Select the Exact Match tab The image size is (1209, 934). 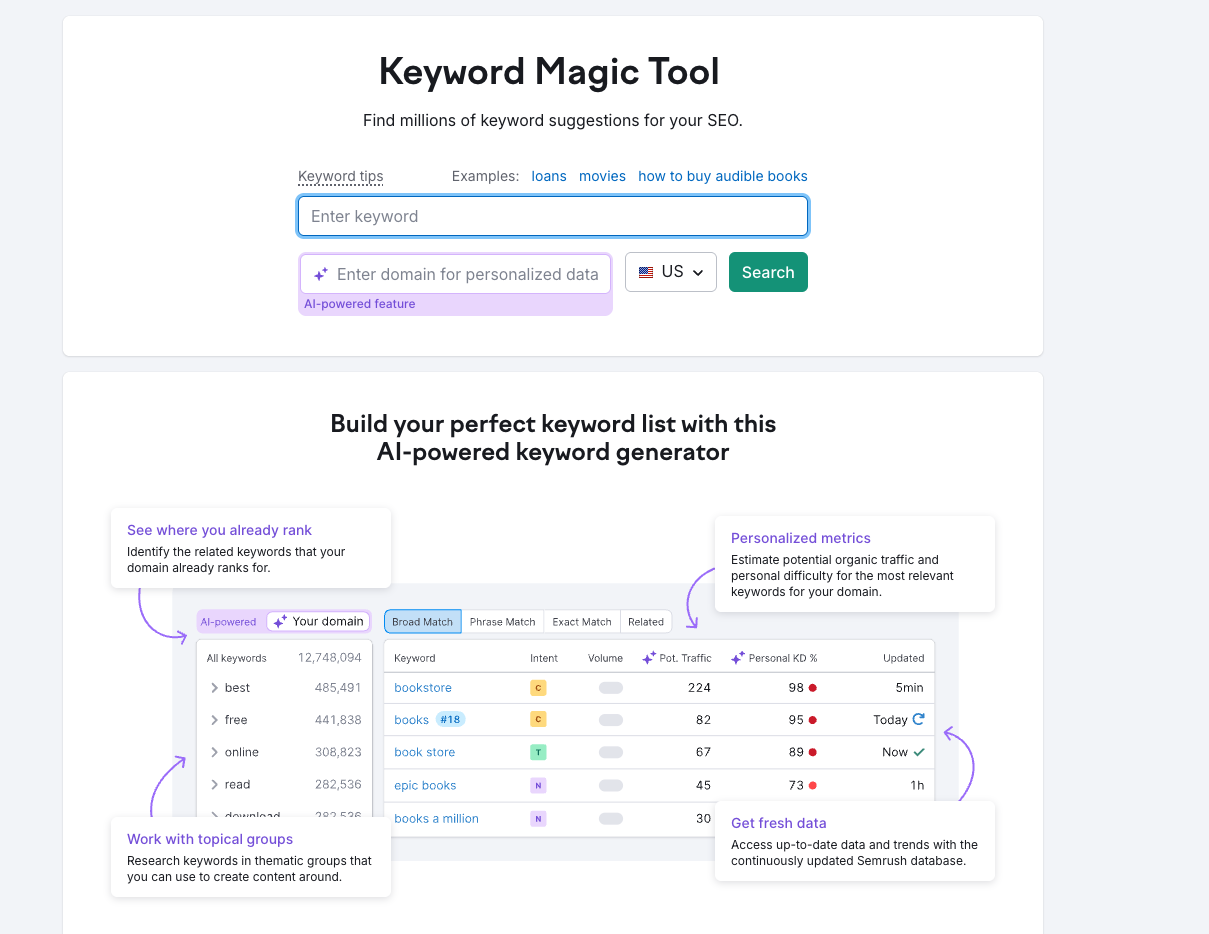(582, 621)
